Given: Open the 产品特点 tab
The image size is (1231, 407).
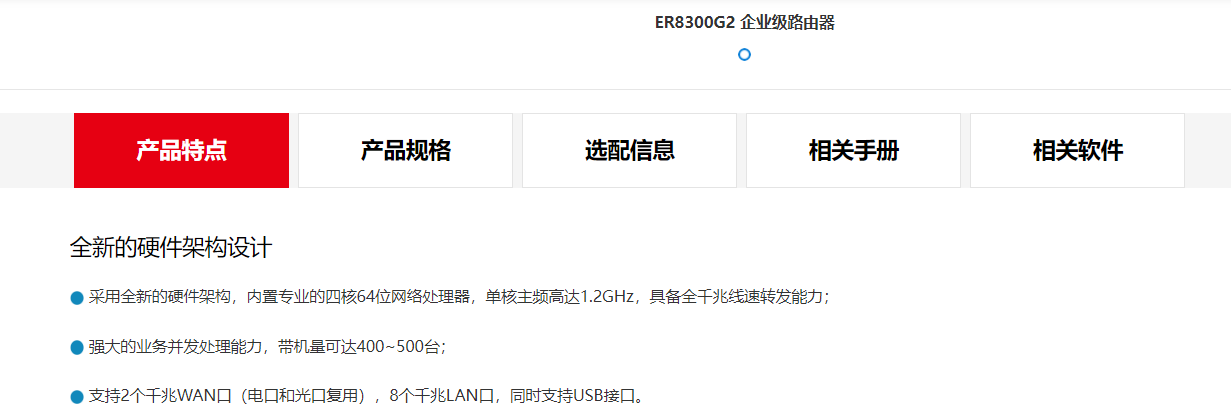Looking at the screenshot, I should click(x=181, y=150).
